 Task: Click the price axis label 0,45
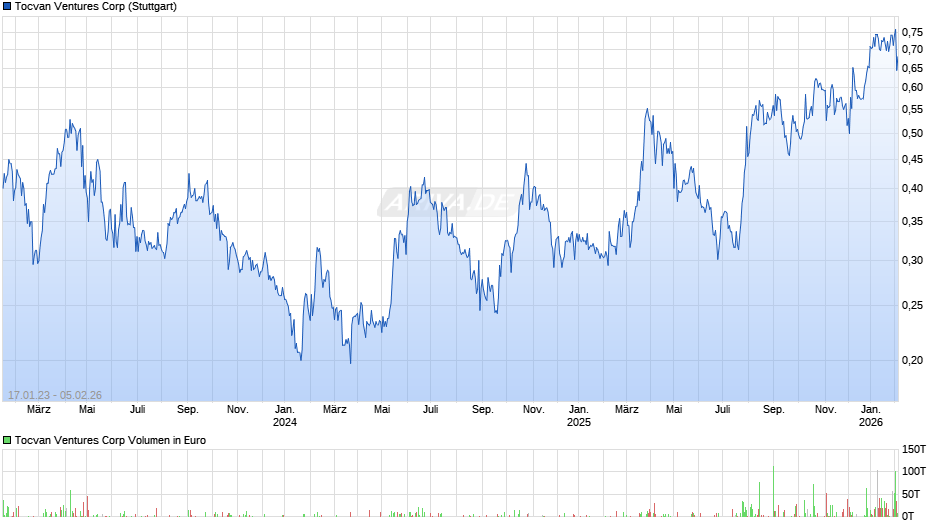point(912,160)
